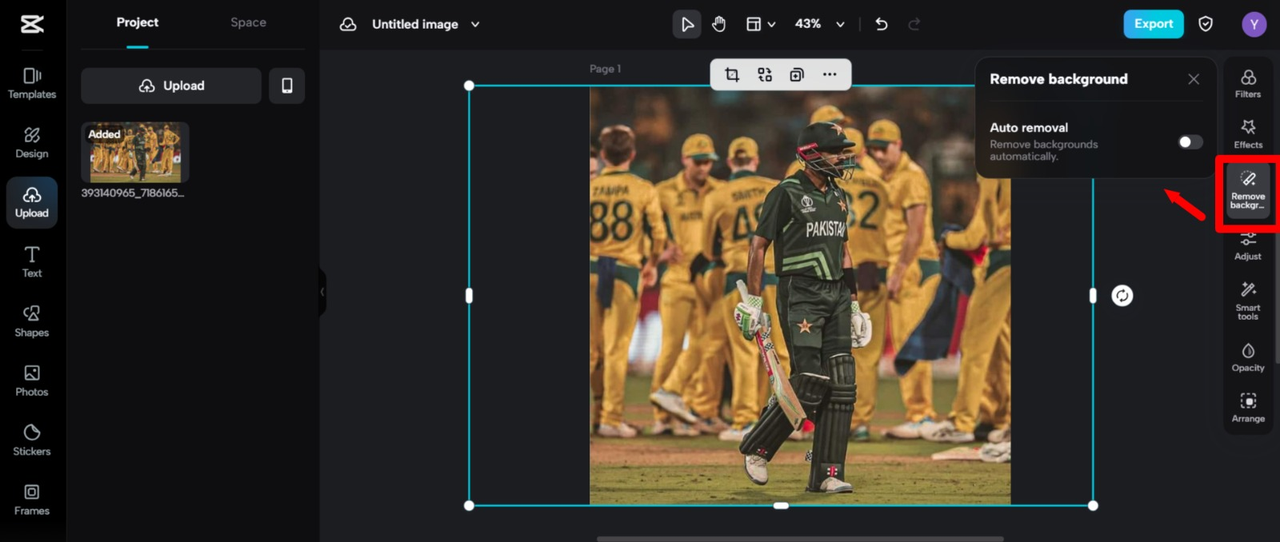
Task: Open the 43% zoom level dropdown
Action: coord(819,24)
